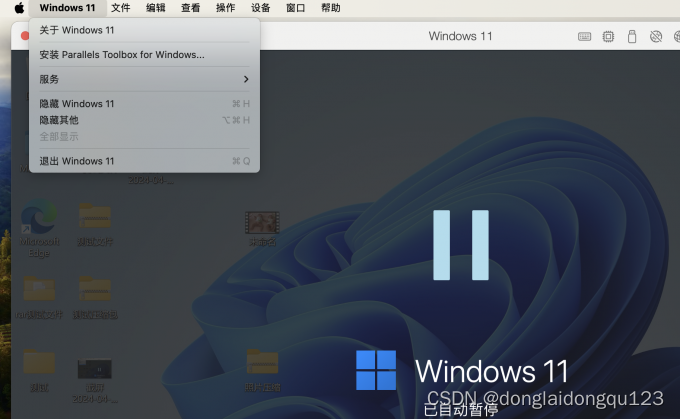Select the 测试压缩包 archive icon
This screenshot has height=419, width=680.
click(x=95, y=298)
